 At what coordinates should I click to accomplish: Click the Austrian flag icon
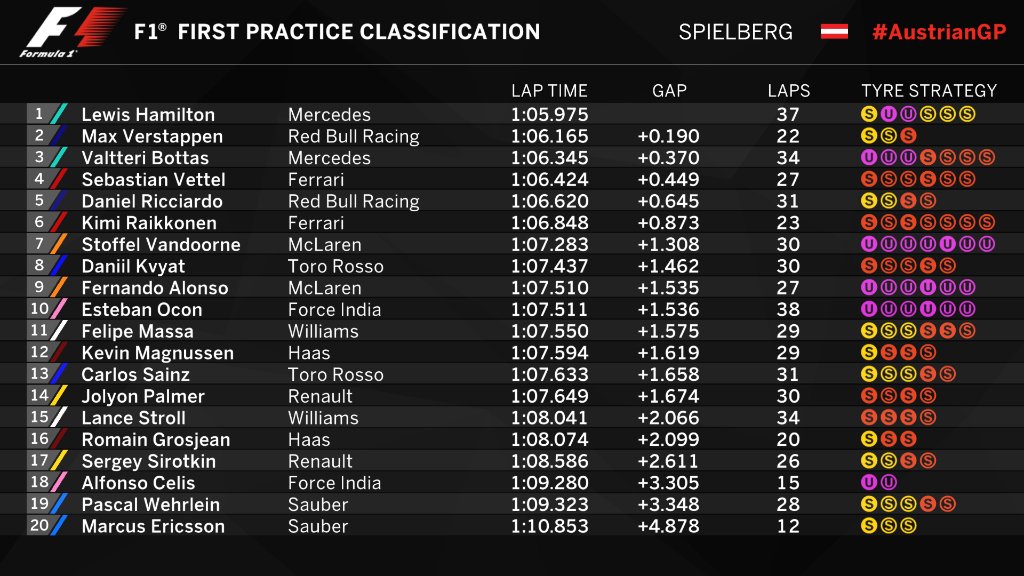(834, 31)
